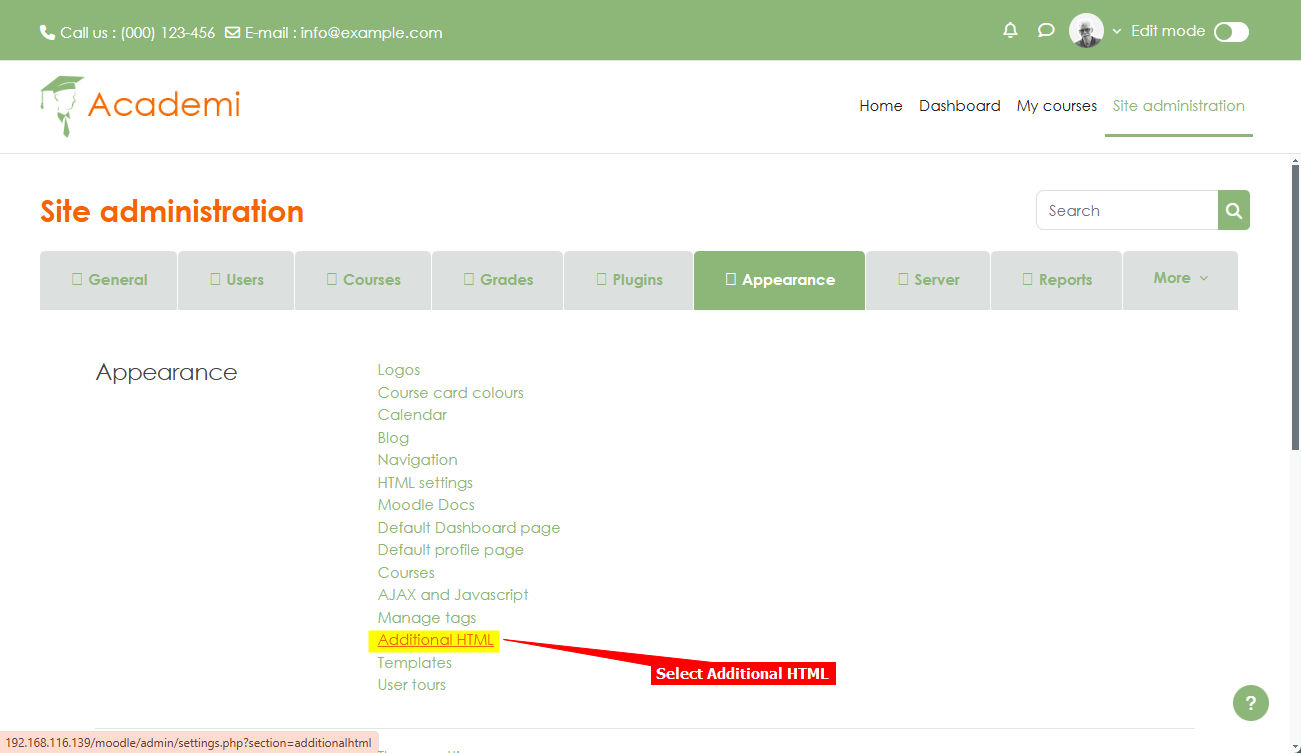Open My courses in navigation
1301x753 pixels.
click(x=1057, y=105)
